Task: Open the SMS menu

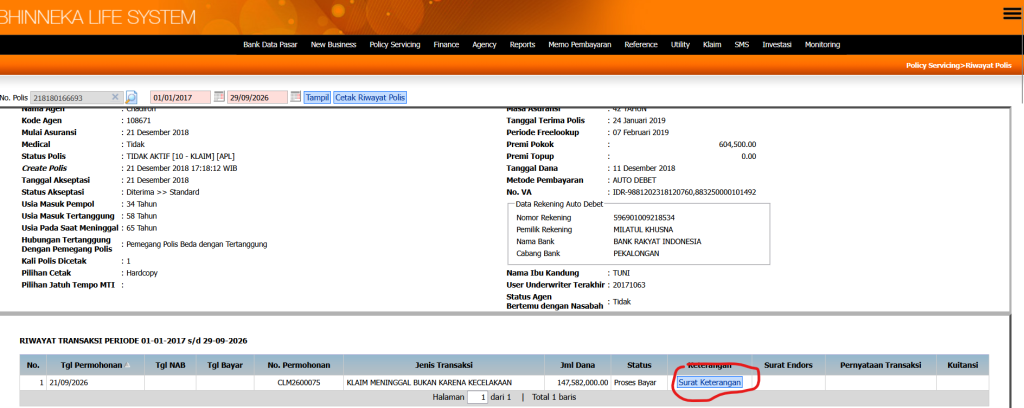Action: click(x=741, y=45)
